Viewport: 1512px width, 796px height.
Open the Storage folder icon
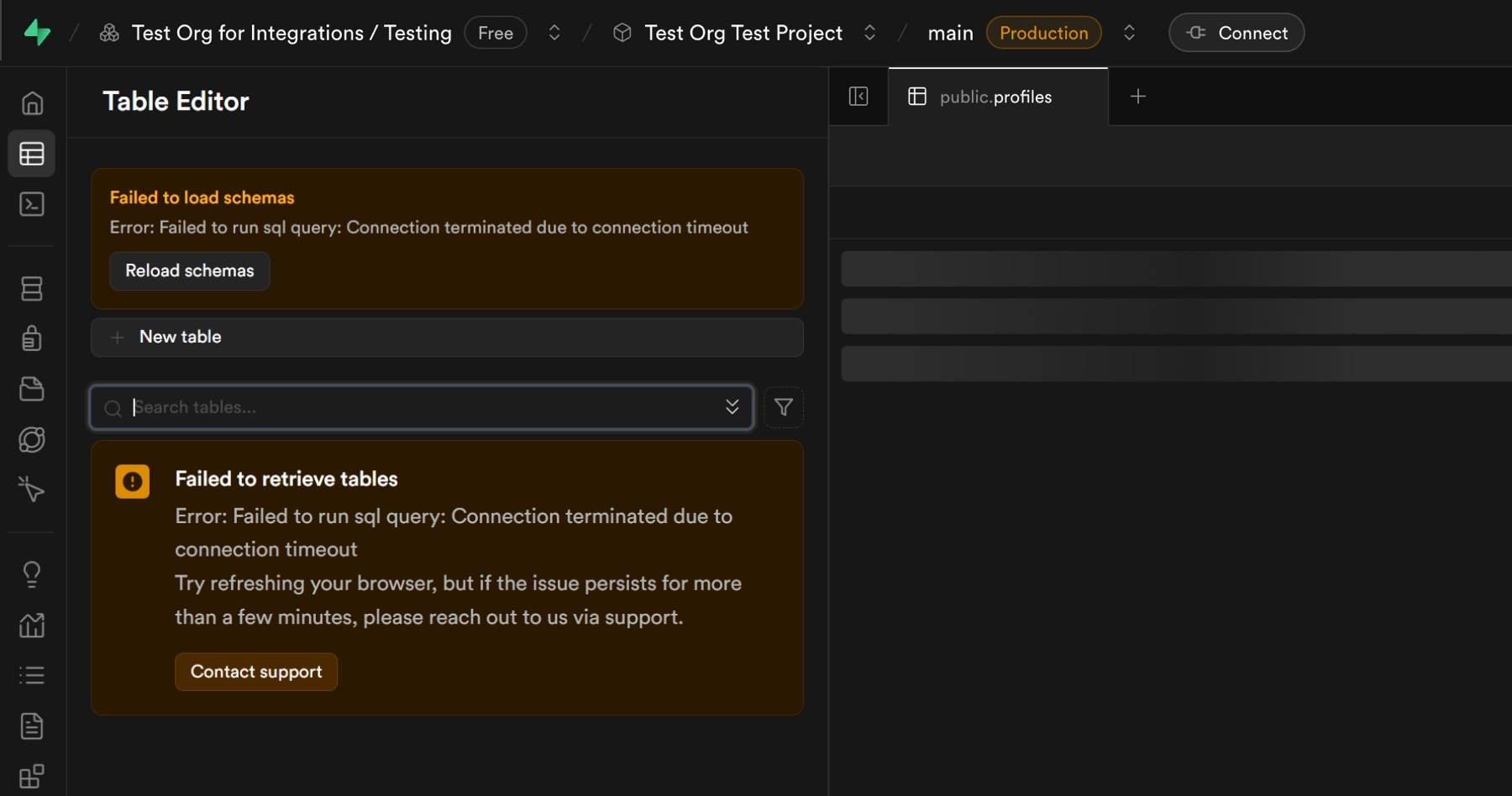tap(32, 389)
